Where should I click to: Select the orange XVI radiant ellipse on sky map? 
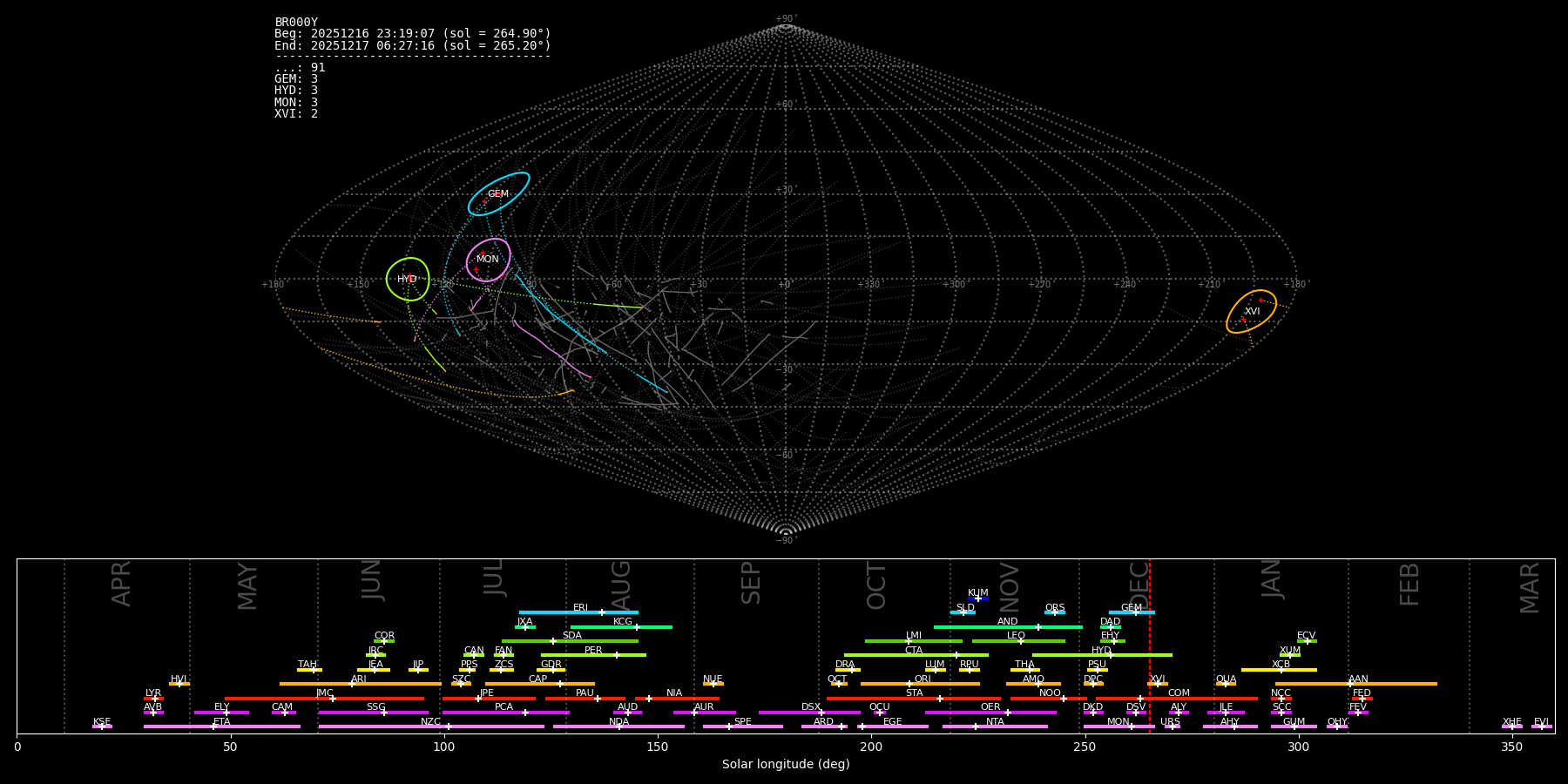pos(1252,311)
